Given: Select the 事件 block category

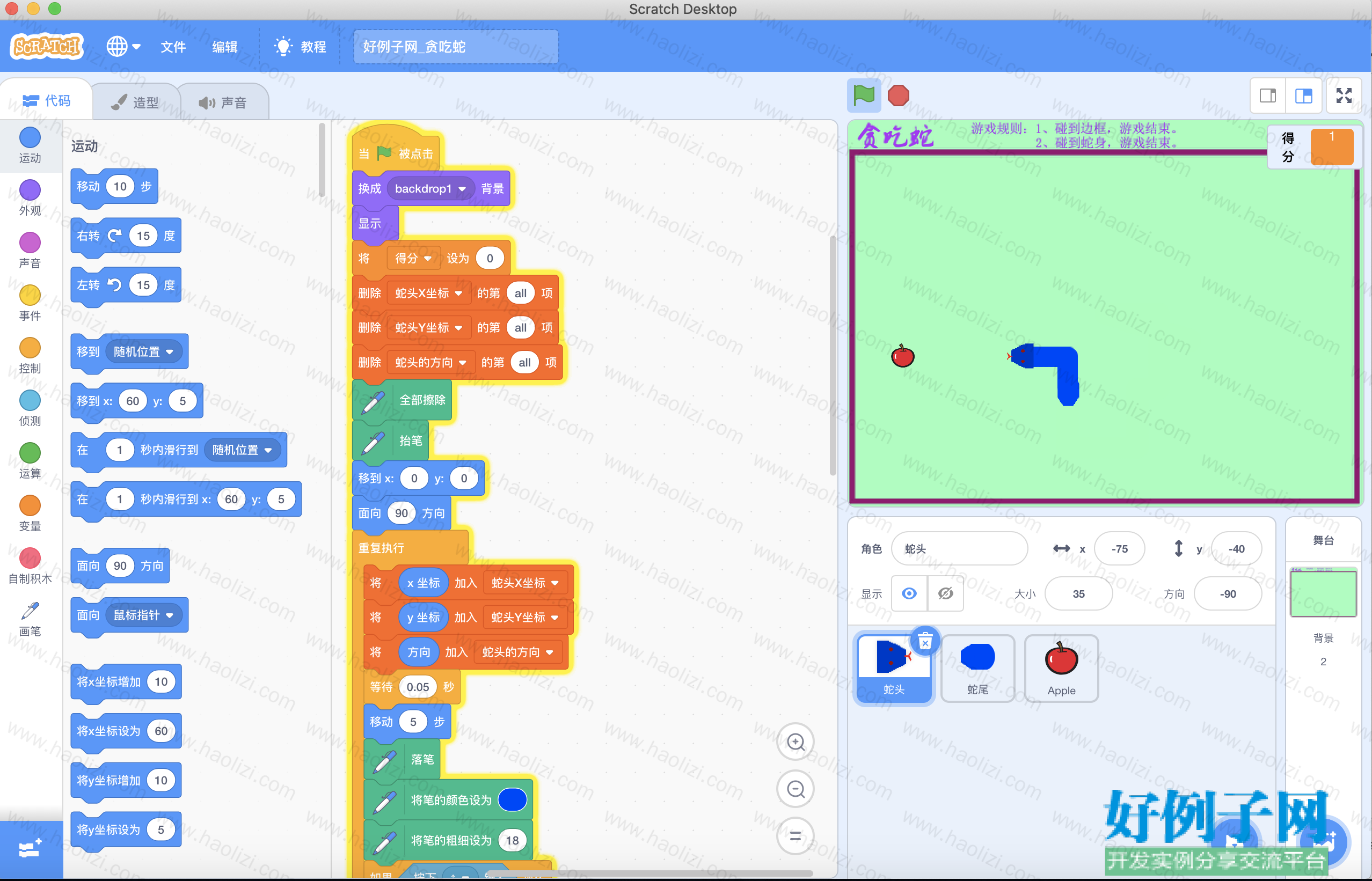Looking at the screenshot, I should (x=30, y=303).
